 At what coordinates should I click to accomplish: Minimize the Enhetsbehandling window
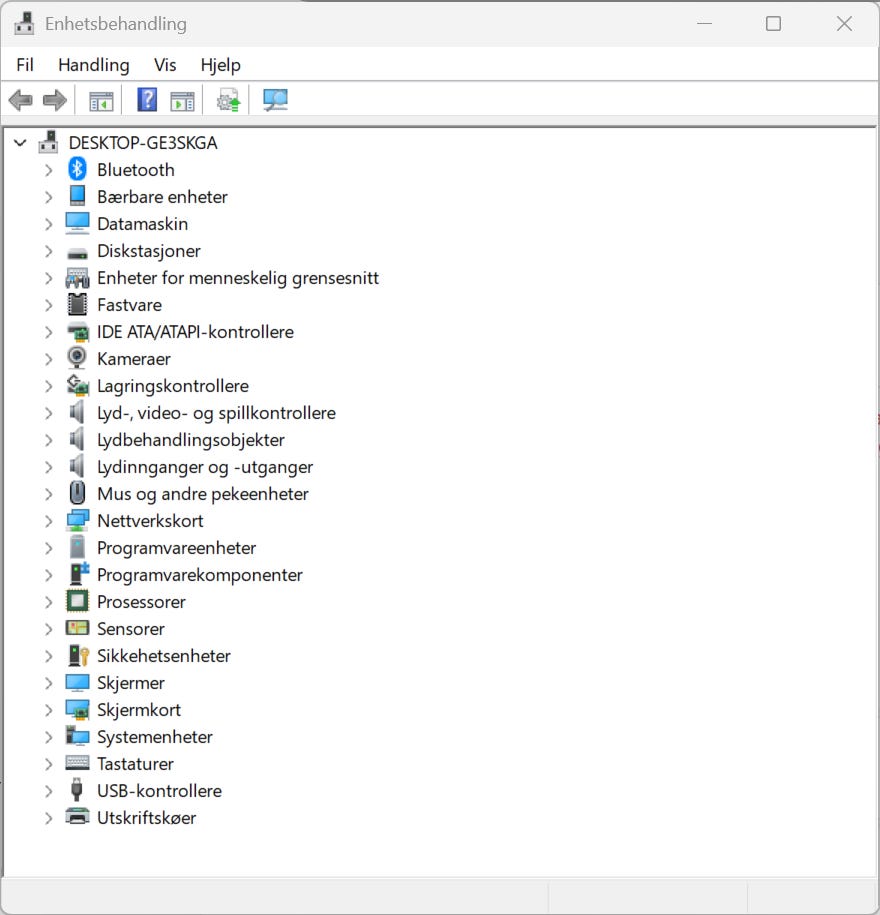coord(704,23)
